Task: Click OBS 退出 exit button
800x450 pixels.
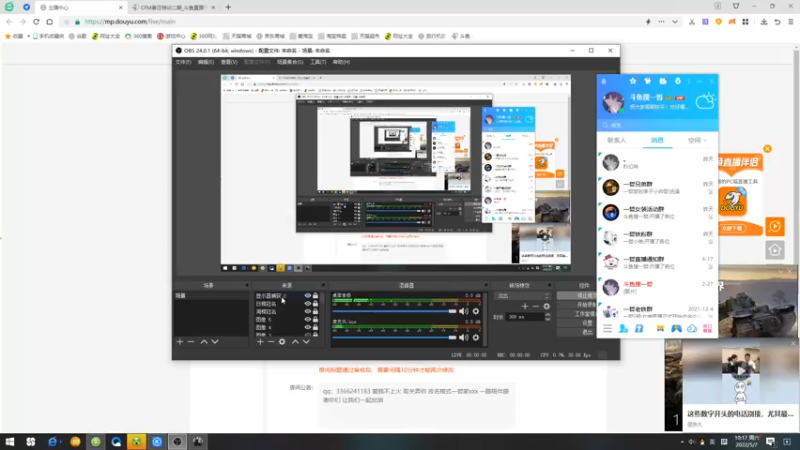Action: click(577, 332)
